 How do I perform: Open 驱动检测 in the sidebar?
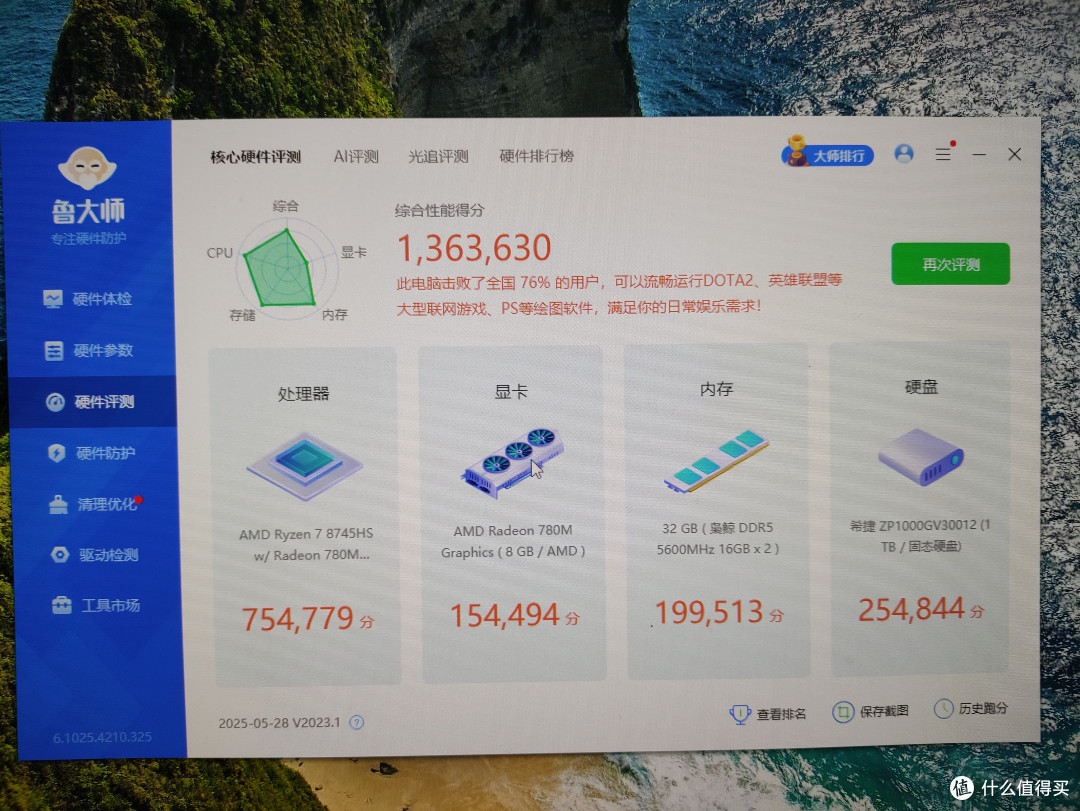pyautogui.click(x=95, y=555)
